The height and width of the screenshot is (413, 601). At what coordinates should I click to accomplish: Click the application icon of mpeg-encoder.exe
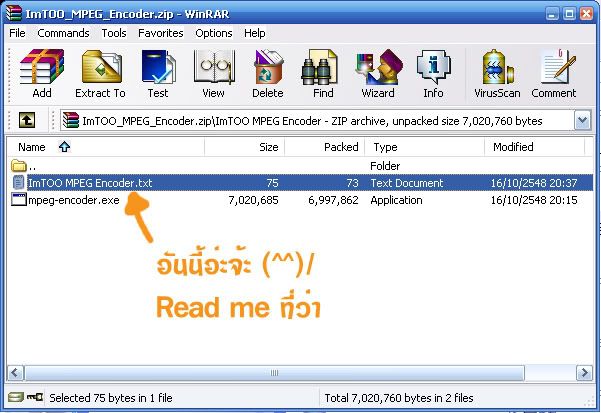pyautogui.click(x=18, y=200)
